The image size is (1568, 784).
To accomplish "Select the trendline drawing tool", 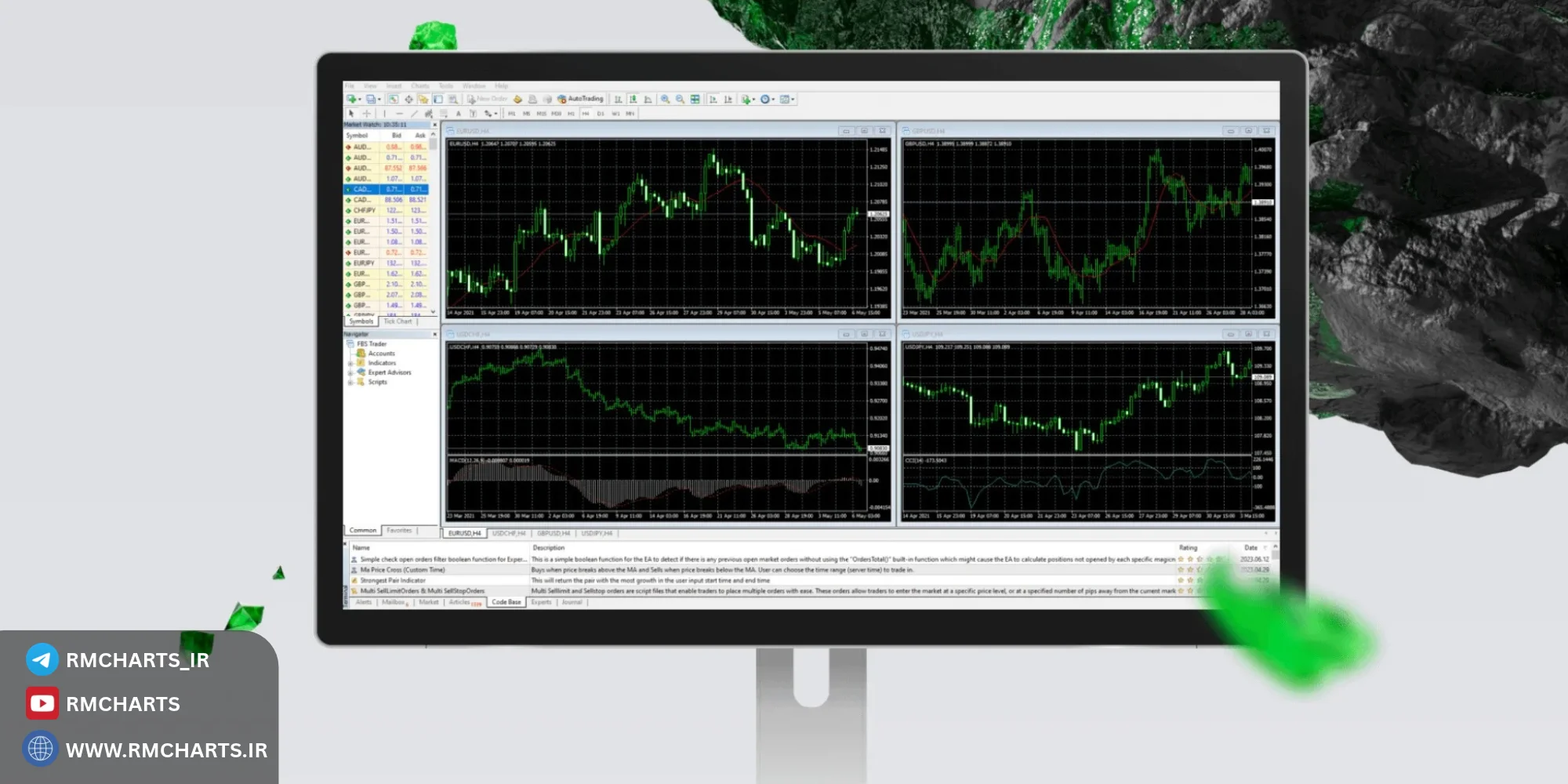I will pyautogui.click(x=415, y=114).
